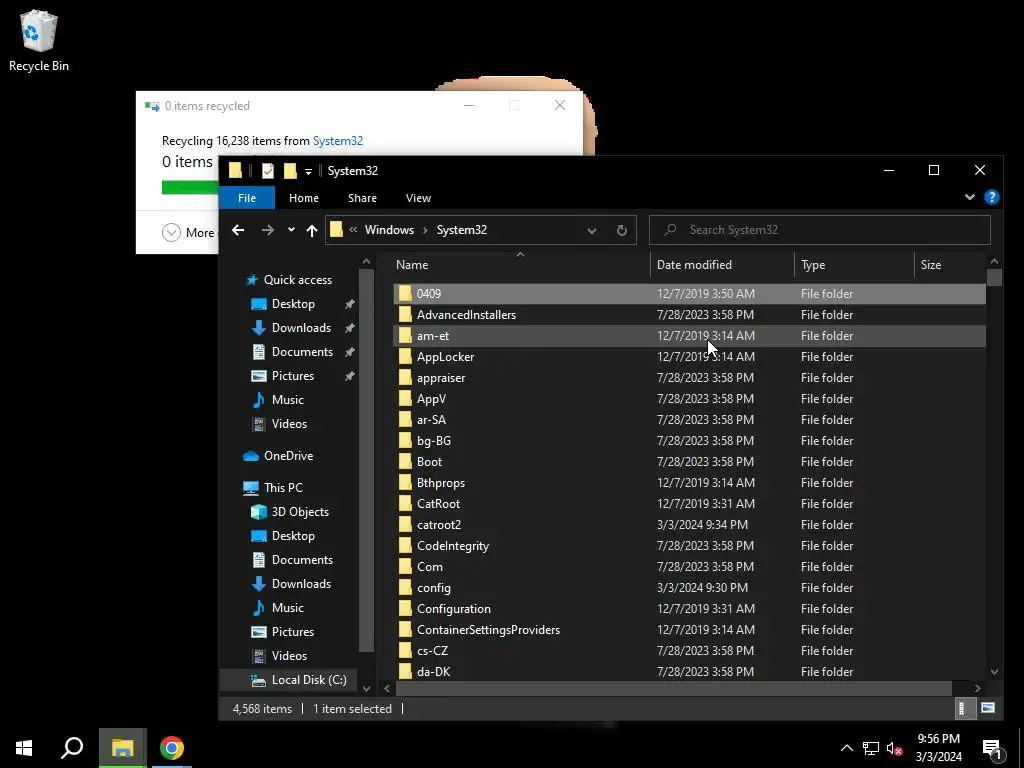Image resolution: width=1024 pixels, height=768 pixels.
Task: Open Pictures under Quick access
Action: pyautogui.click(x=293, y=376)
